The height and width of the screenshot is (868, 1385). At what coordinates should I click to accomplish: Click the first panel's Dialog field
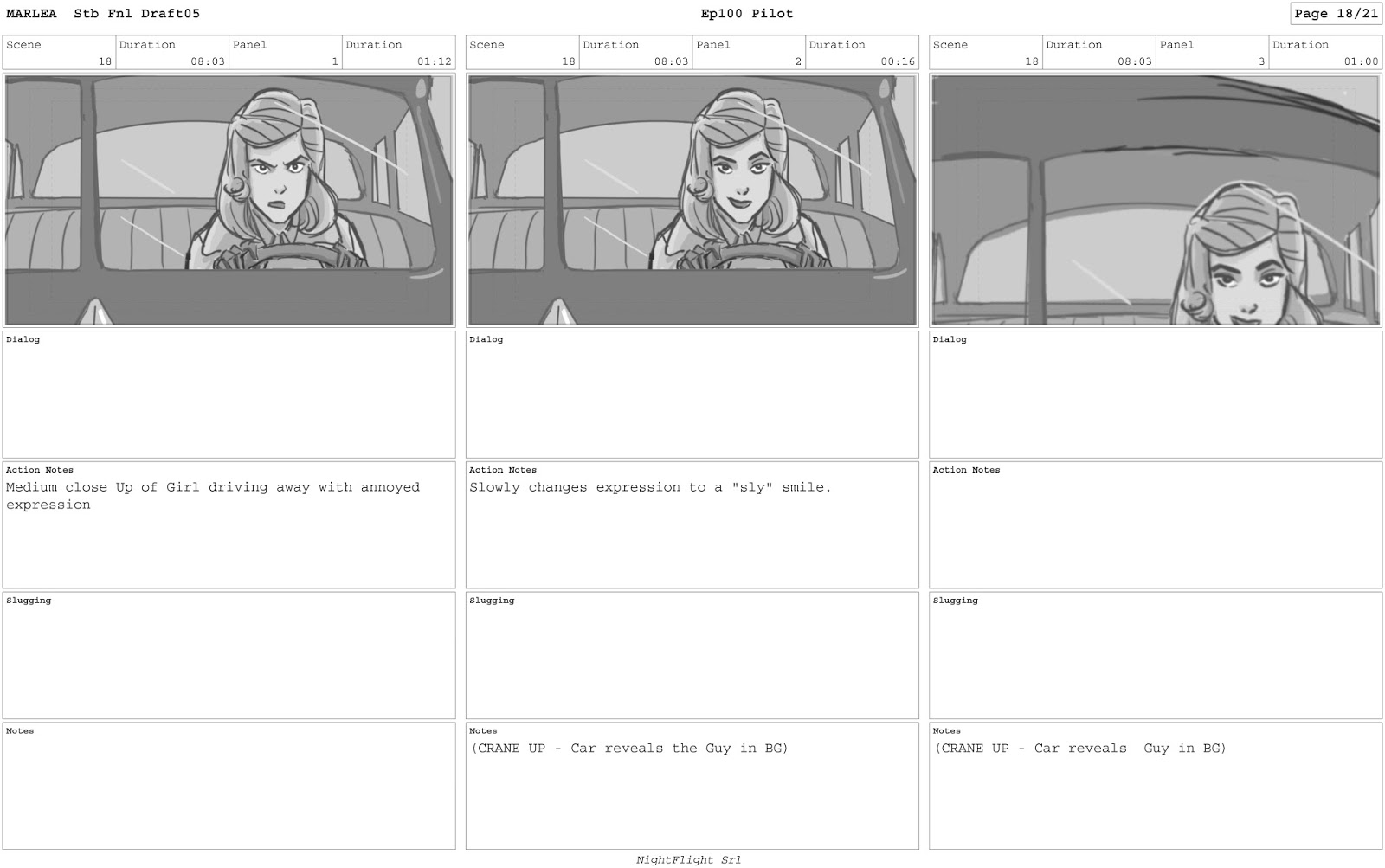pyautogui.click(x=229, y=395)
